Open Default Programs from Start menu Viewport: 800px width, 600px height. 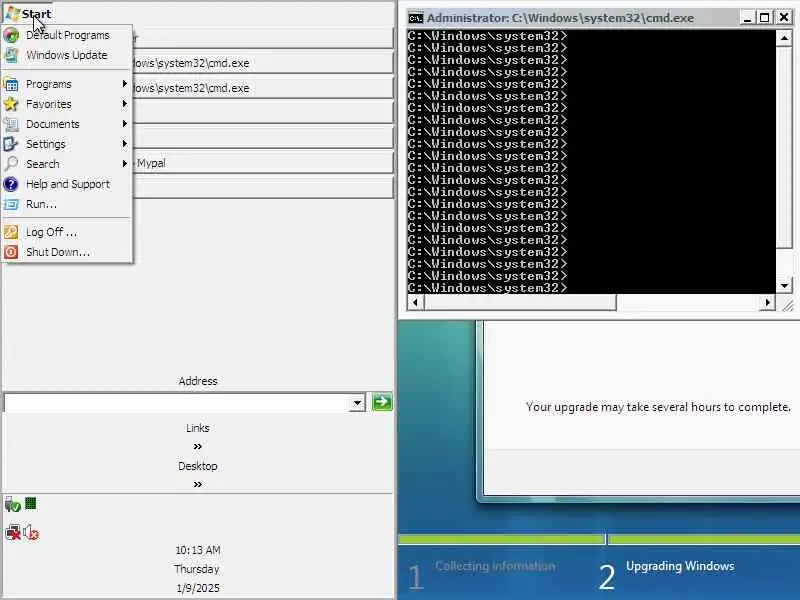click(x=67, y=35)
